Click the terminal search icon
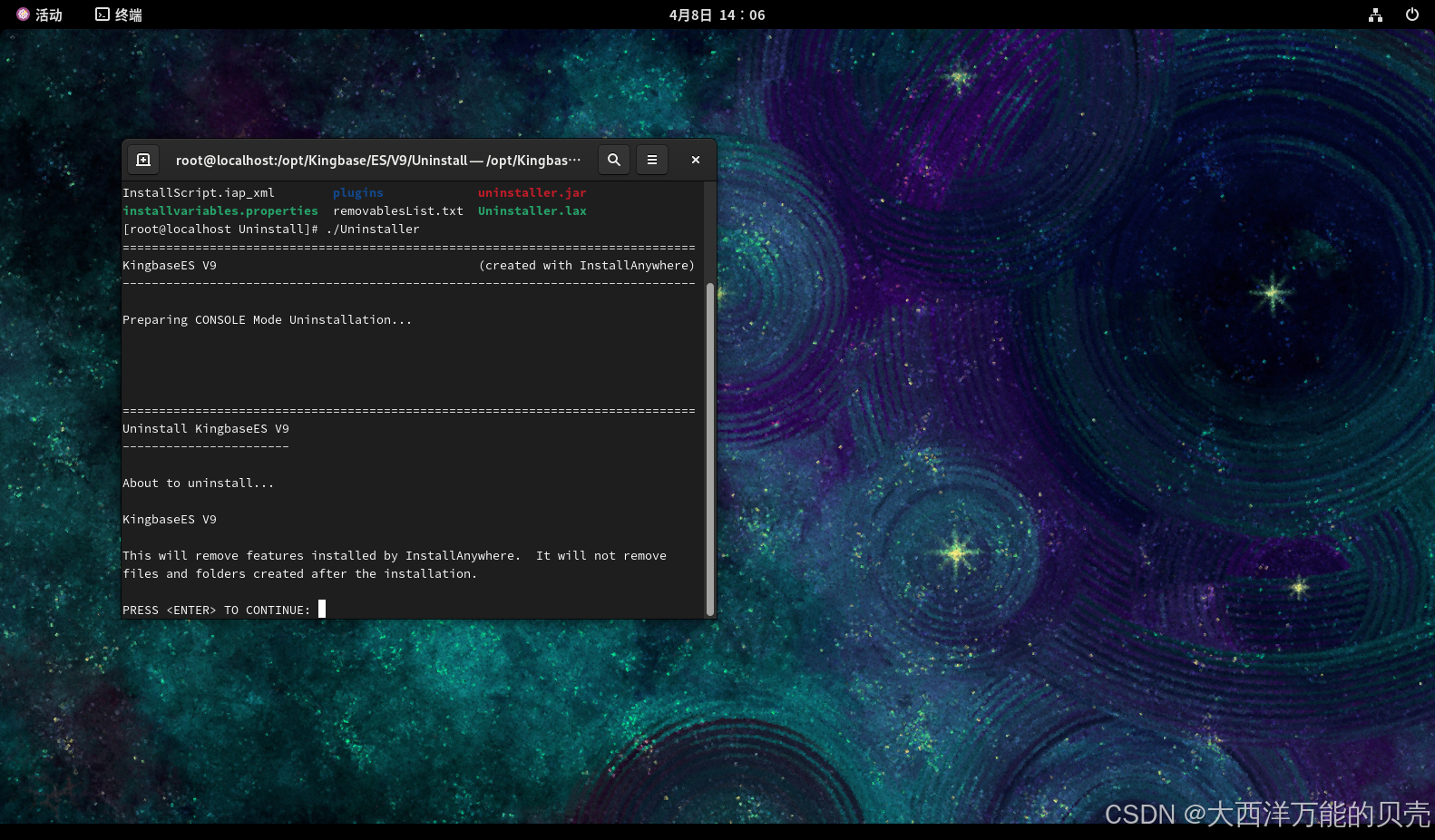 (614, 160)
